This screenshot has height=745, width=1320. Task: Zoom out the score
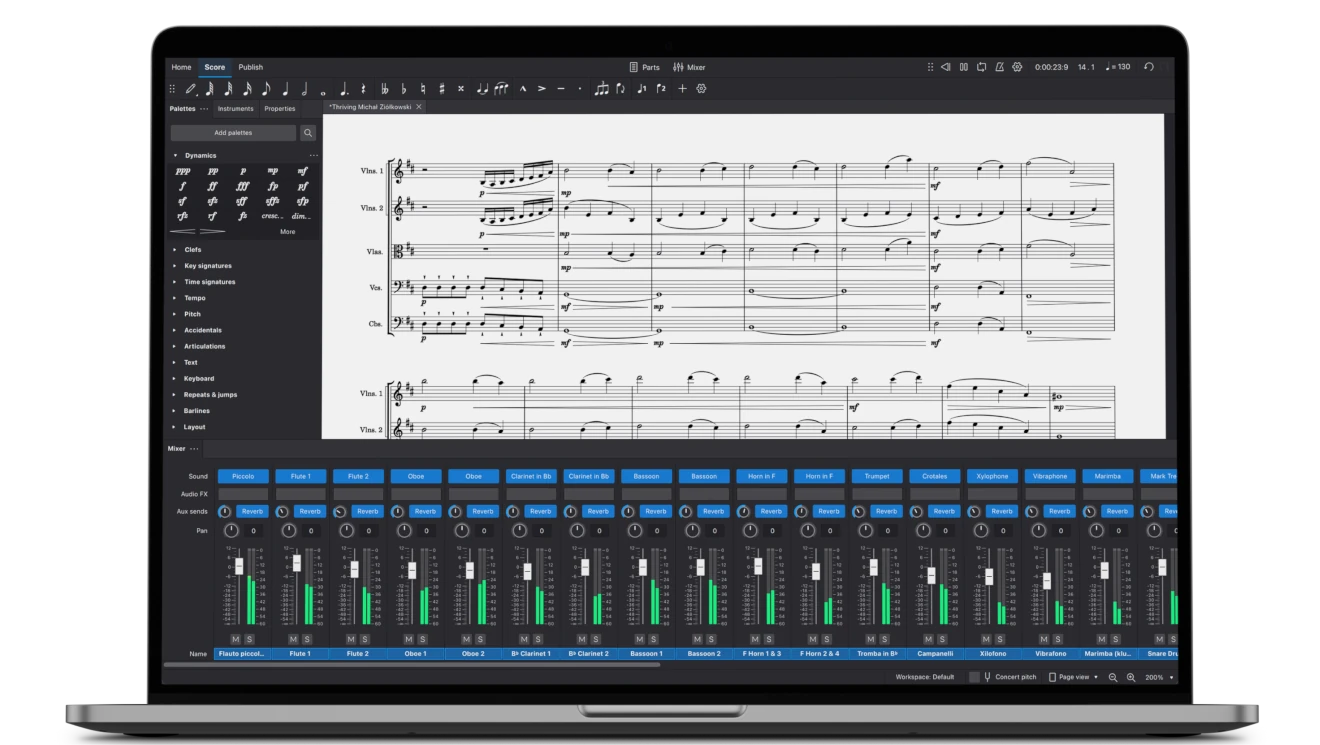point(1113,677)
